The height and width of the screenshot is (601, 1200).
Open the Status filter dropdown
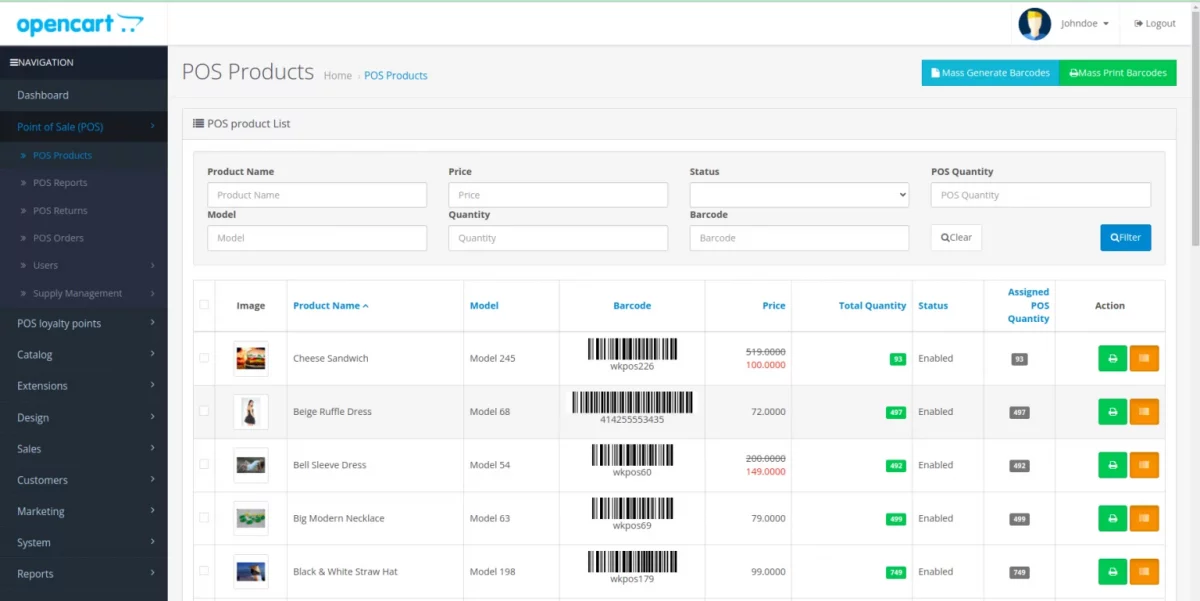tap(799, 195)
